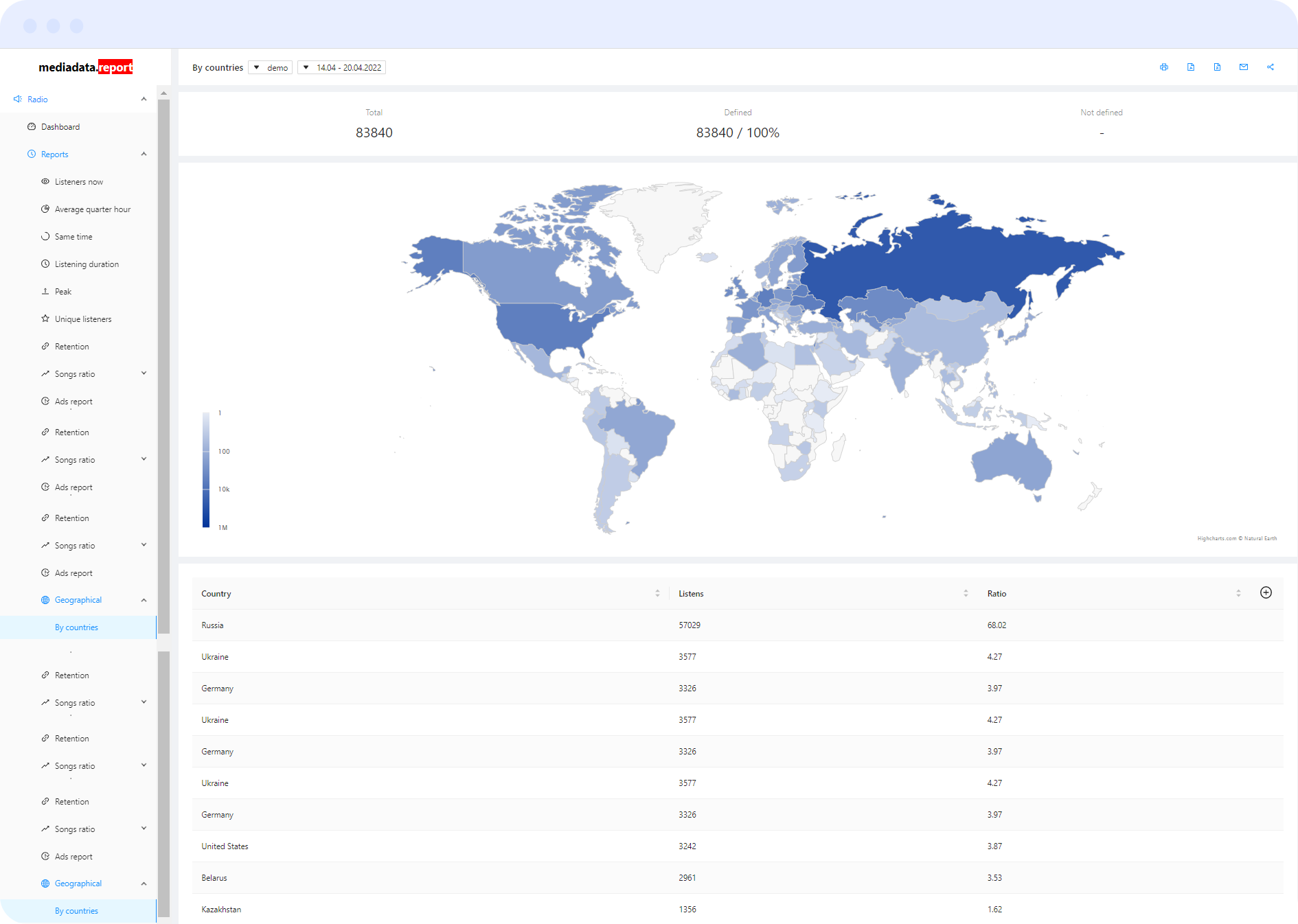This screenshot has width=1298, height=924.
Task: Sort table by Ratio column arrows
Action: coord(1238,594)
